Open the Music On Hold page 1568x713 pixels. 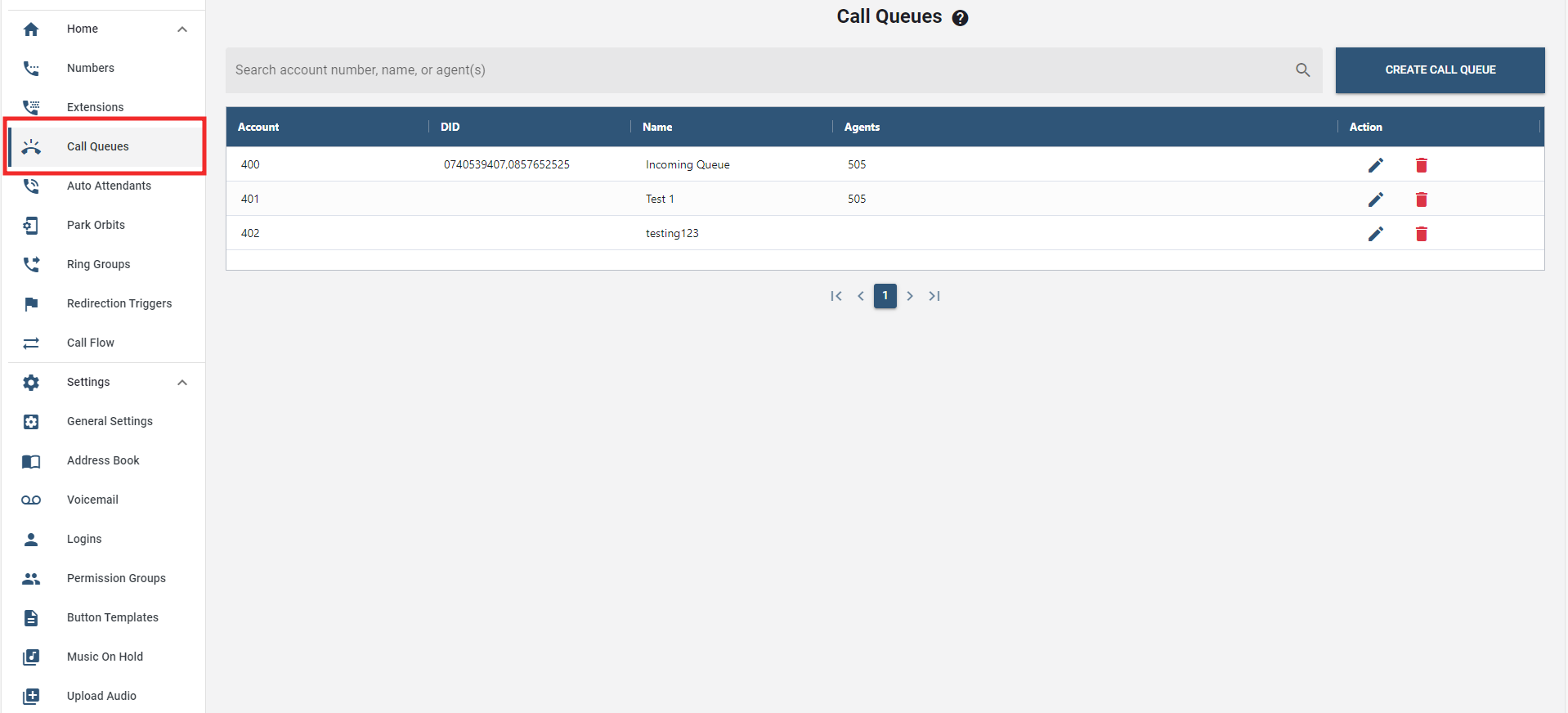(105, 657)
